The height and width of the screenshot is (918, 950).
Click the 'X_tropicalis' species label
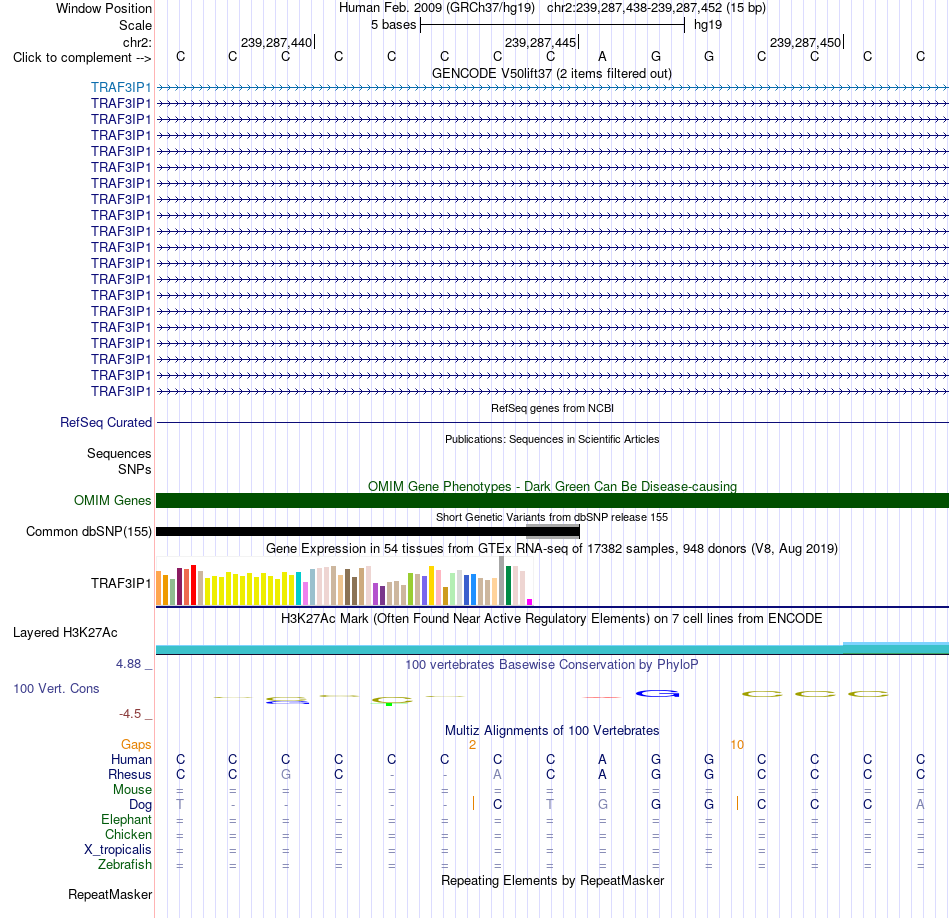pyautogui.click(x=118, y=850)
